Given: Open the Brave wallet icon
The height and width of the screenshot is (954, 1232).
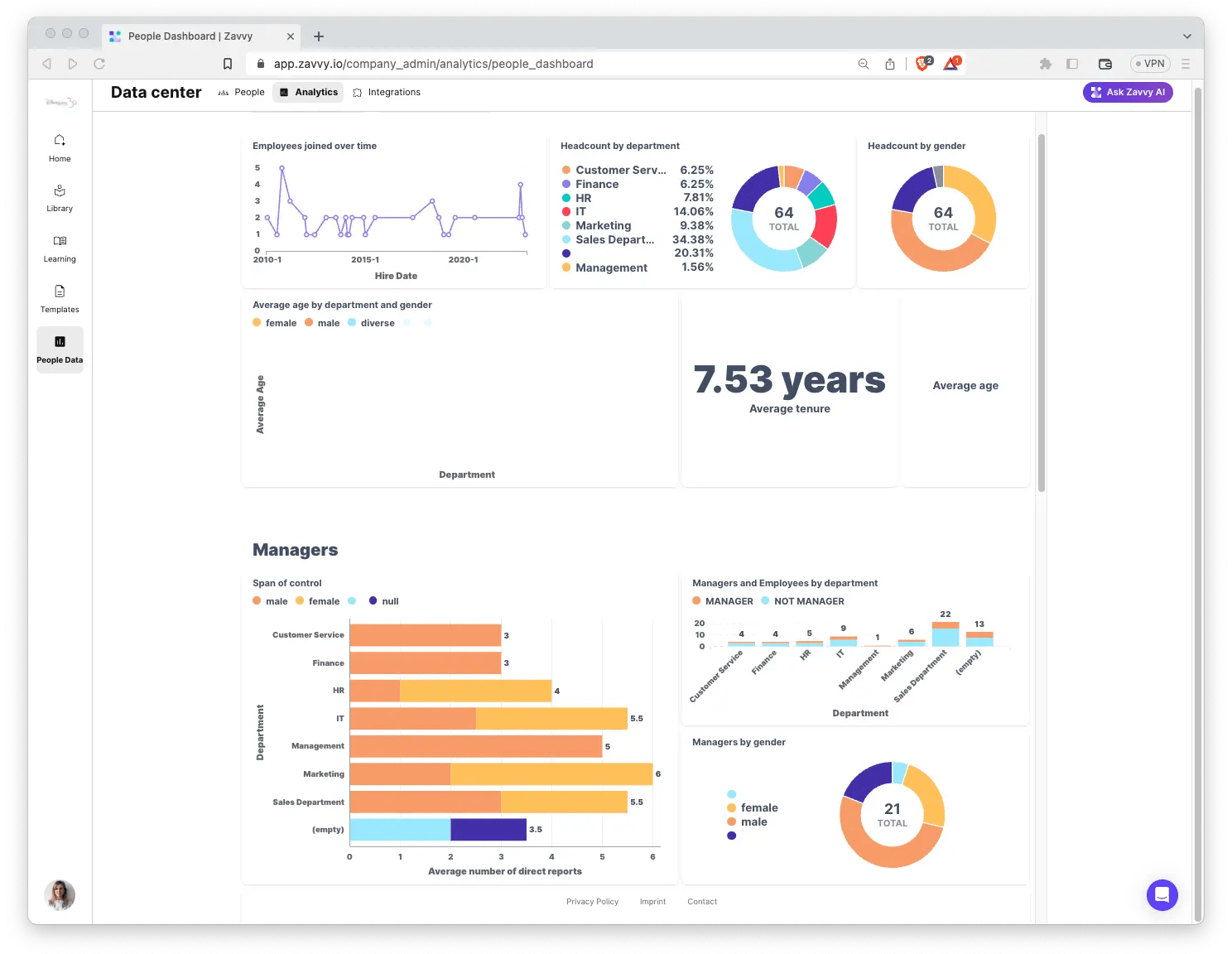Looking at the screenshot, I should pos(1104,64).
